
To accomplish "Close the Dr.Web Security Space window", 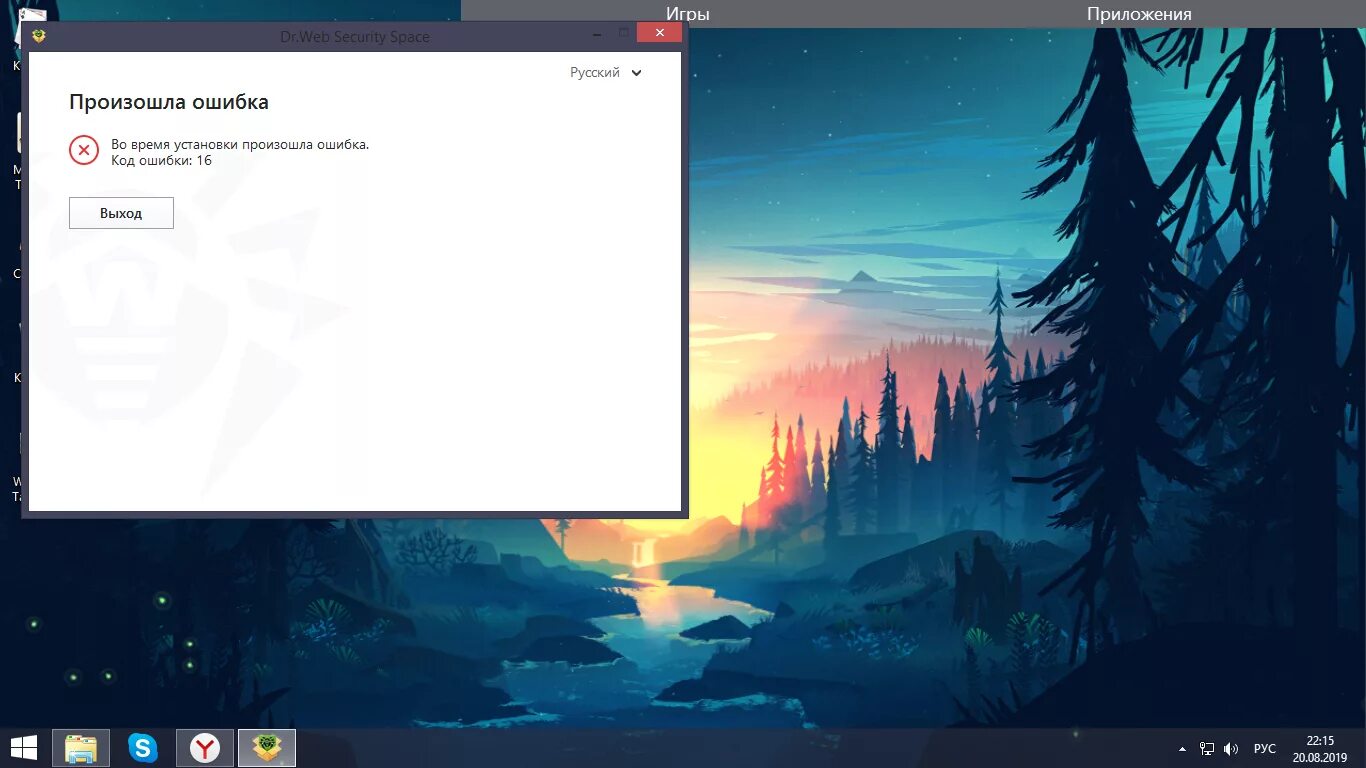I will pyautogui.click(x=659, y=33).
